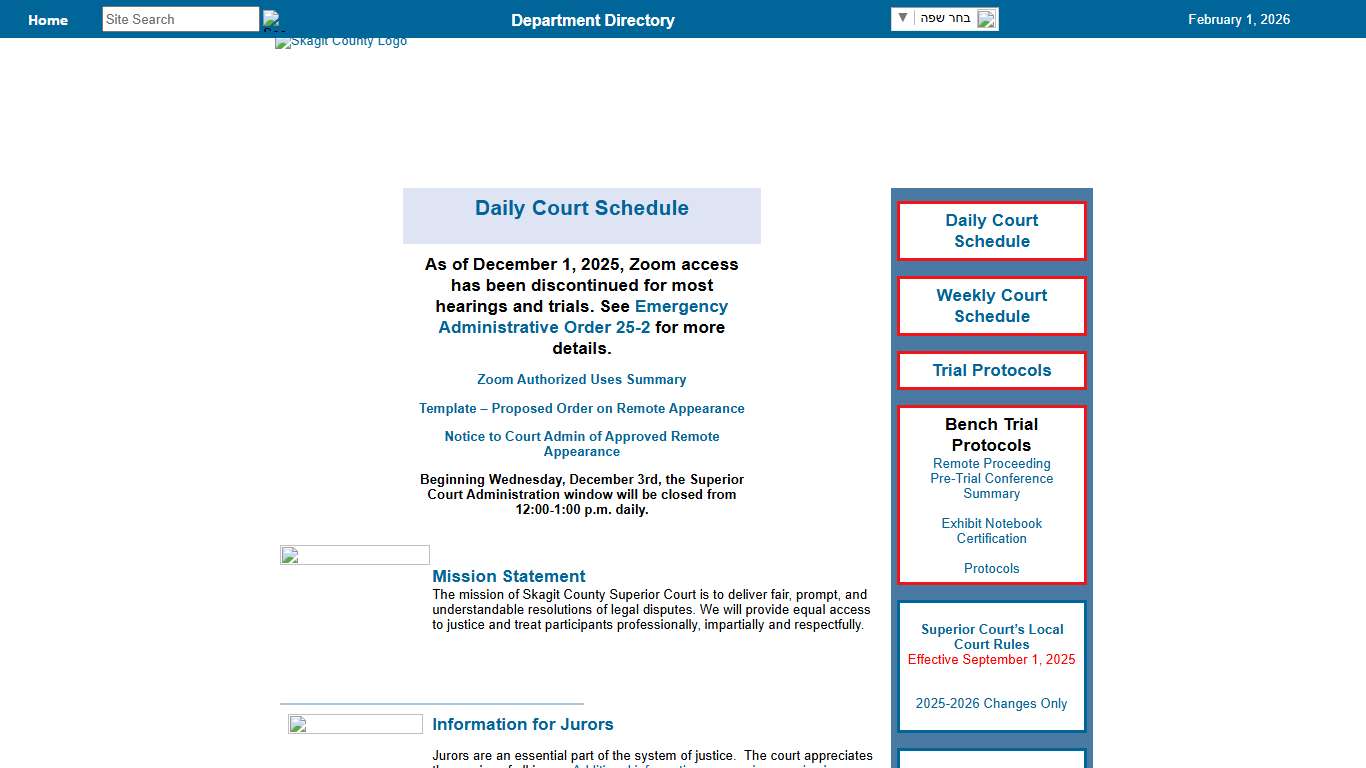Viewport: 1366px width, 768px height.
Task: Click the image beside Mission Statement
Action: coord(355,555)
